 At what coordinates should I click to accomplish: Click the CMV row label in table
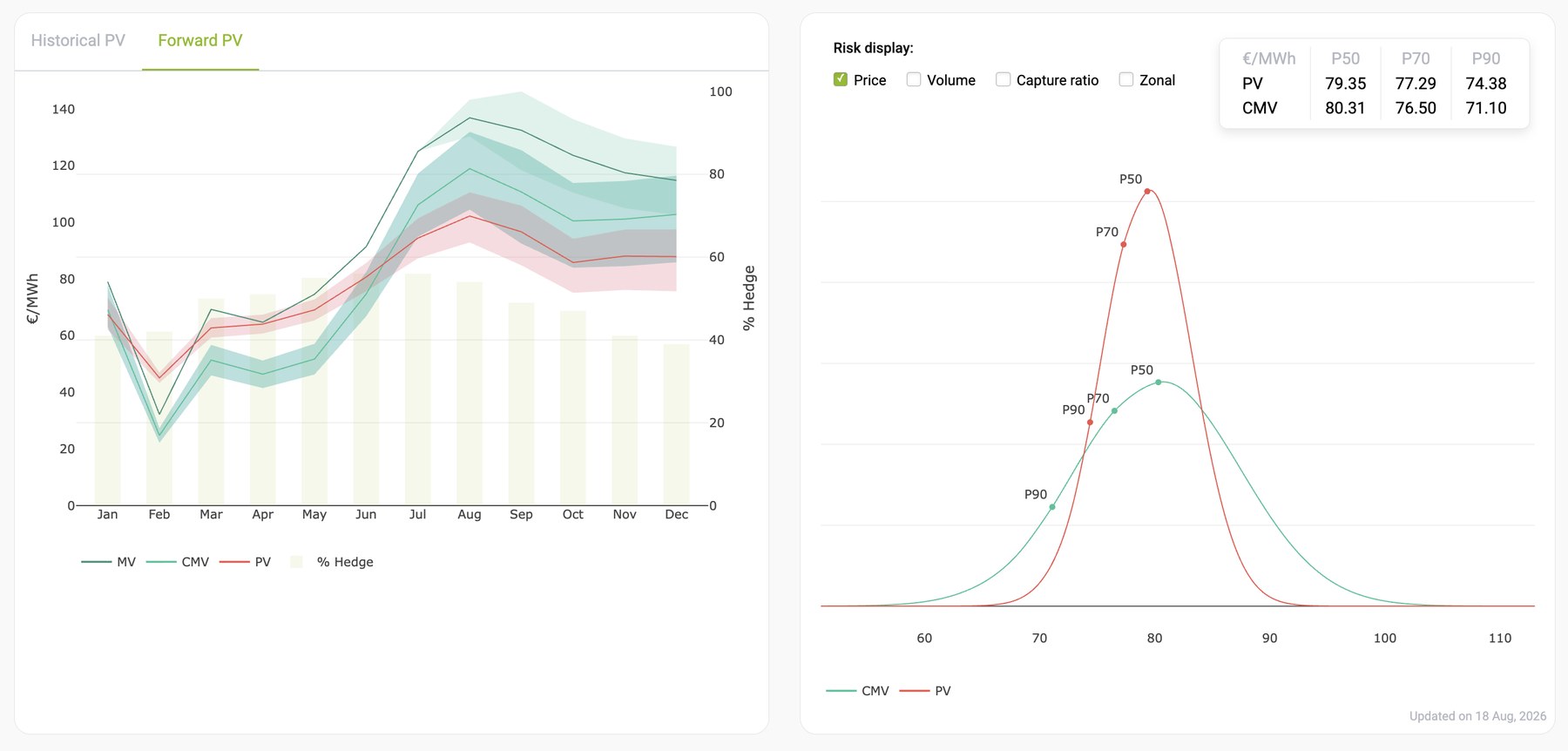(1260, 108)
